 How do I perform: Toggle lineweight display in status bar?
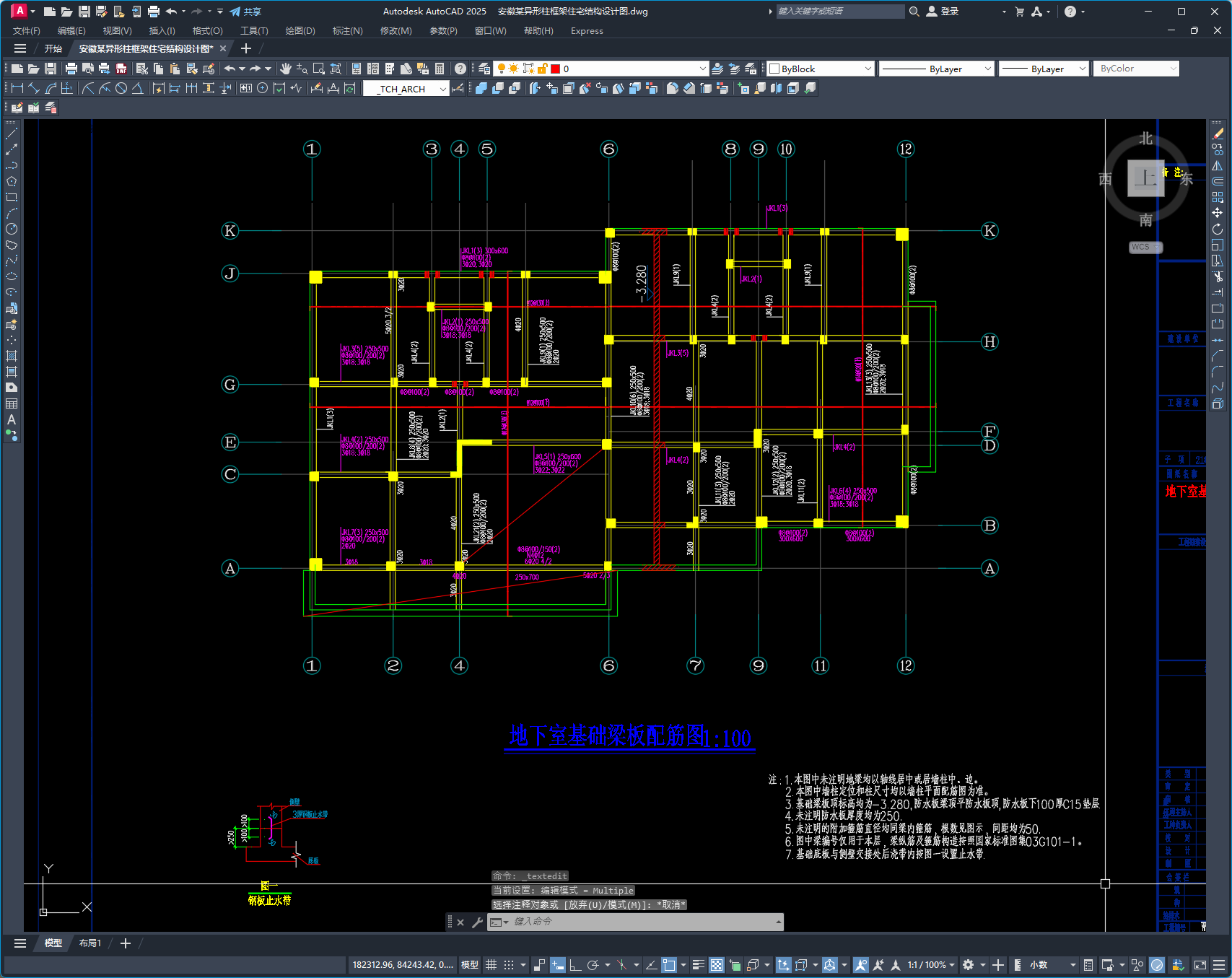coord(698,965)
